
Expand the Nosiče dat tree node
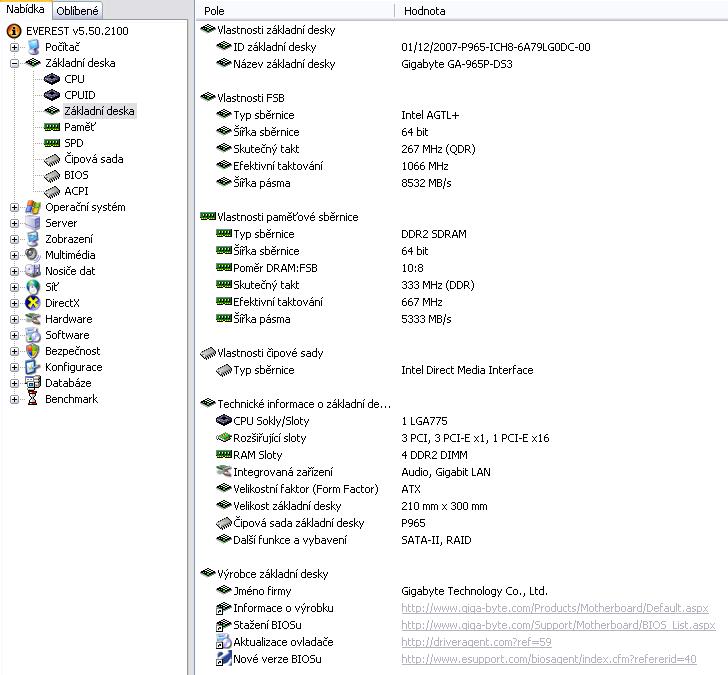[14, 272]
